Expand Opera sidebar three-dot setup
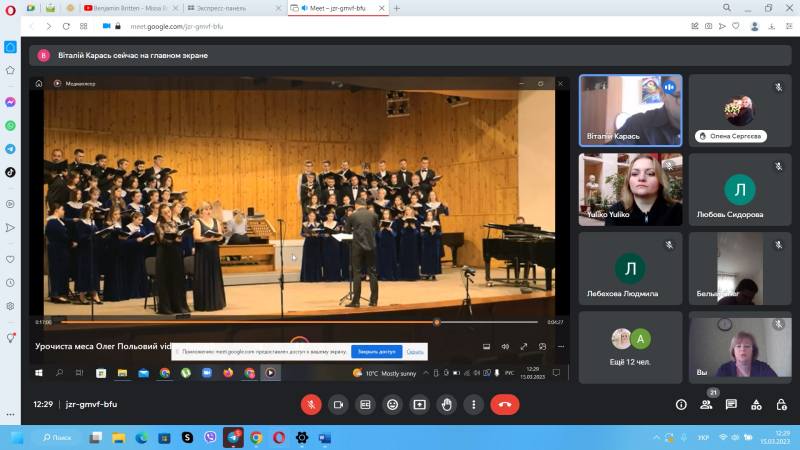800x450 pixels. 10,414
